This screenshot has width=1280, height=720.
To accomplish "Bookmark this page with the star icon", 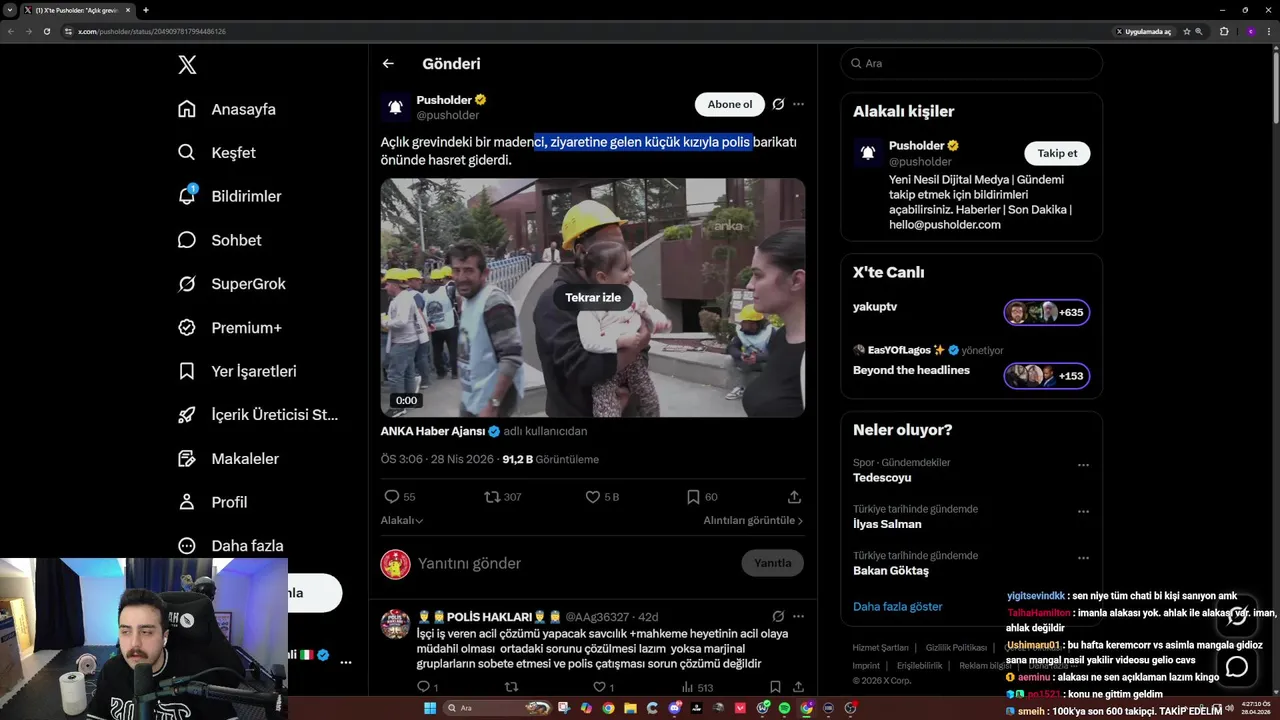I will tap(1186, 31).
